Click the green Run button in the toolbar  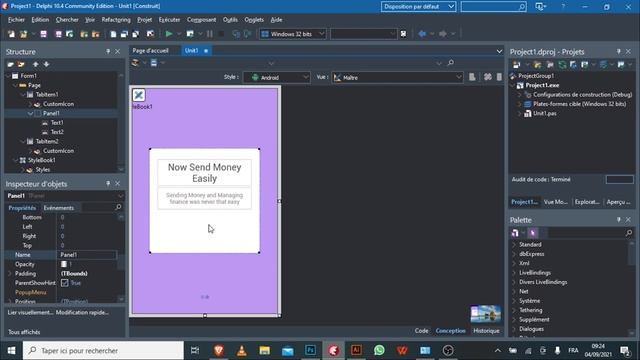(169, 34)
